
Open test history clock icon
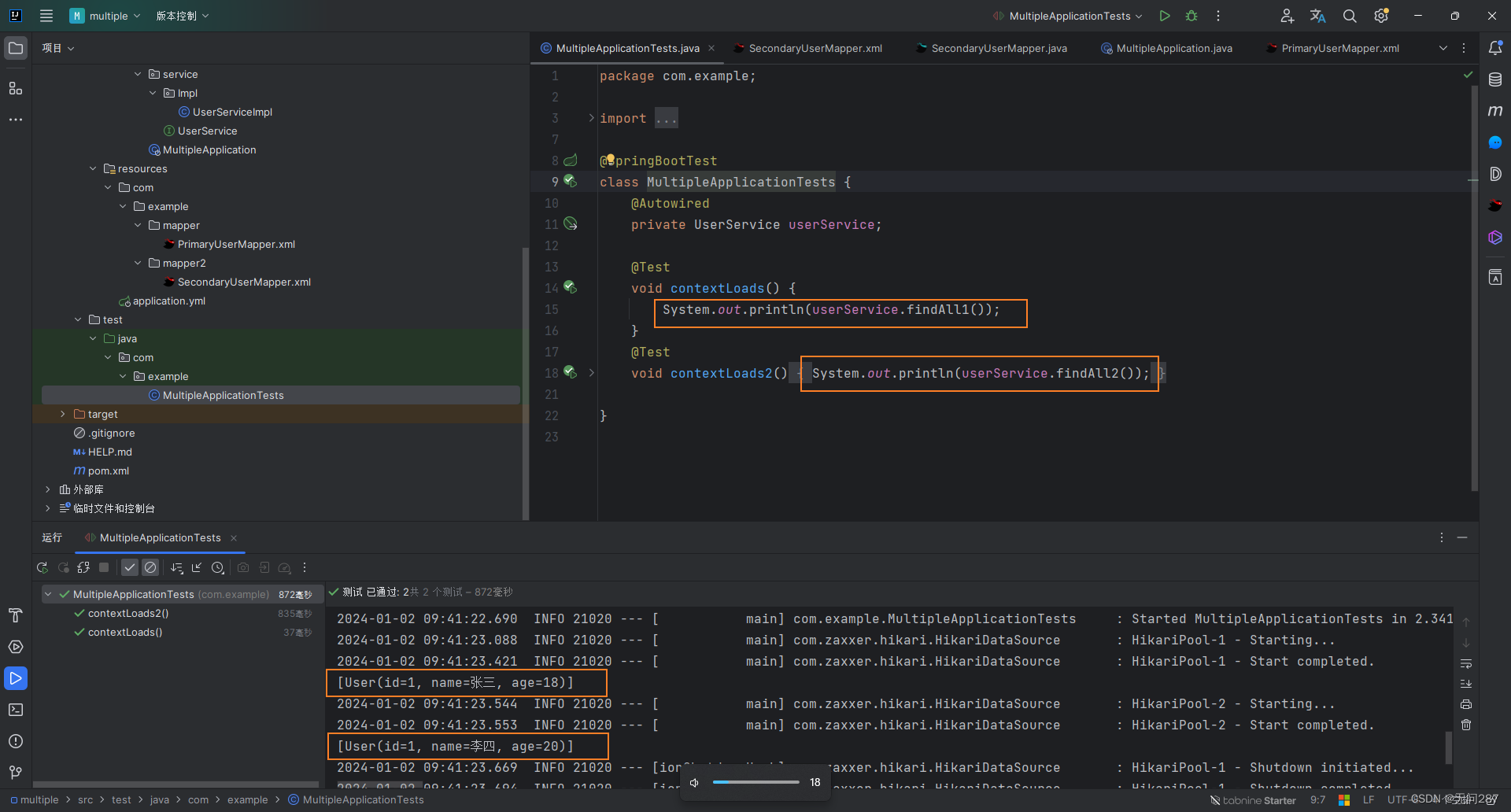[218, 567]
